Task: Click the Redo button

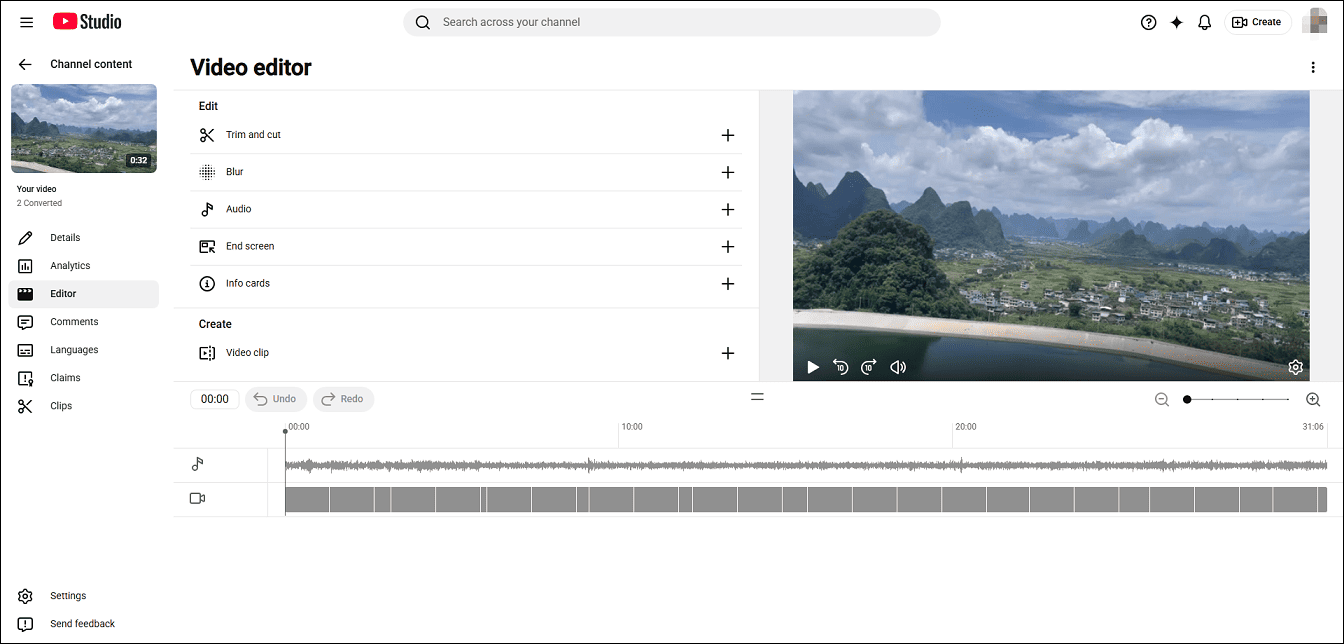Action: coord(344,399)
